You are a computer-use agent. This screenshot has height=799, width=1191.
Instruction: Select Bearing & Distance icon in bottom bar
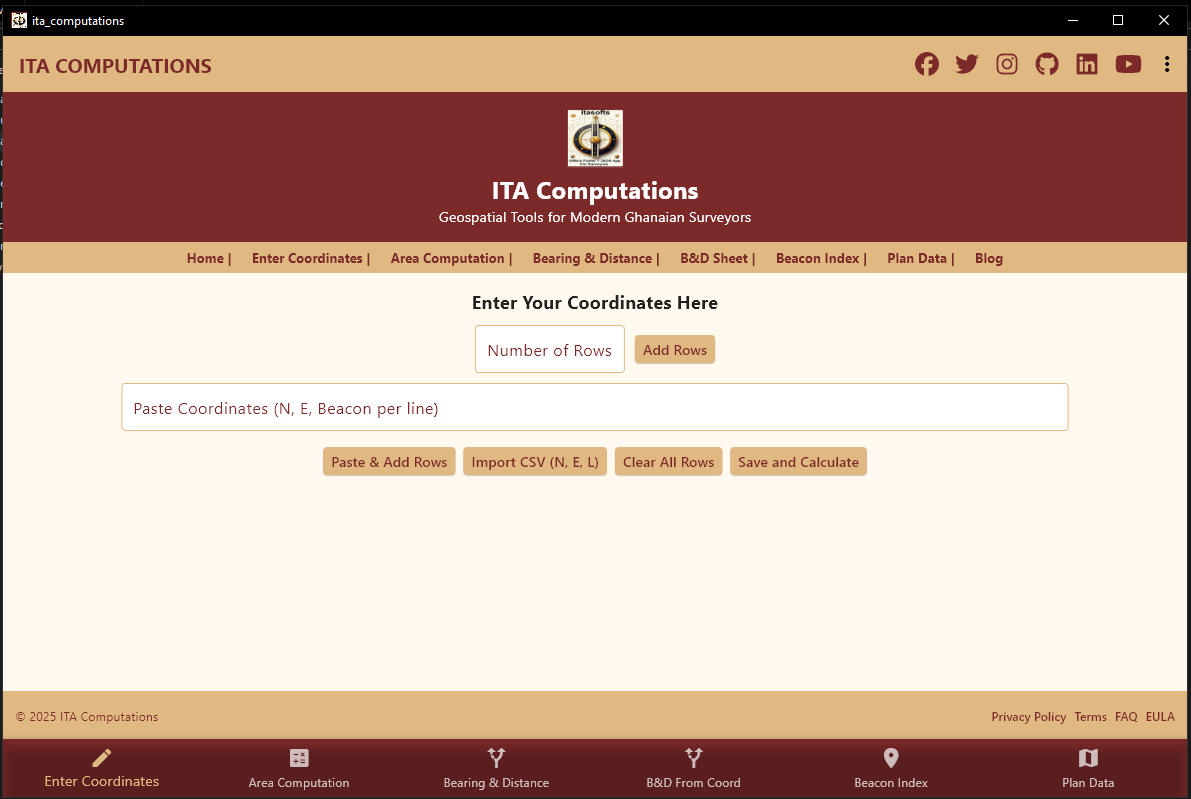496,757
